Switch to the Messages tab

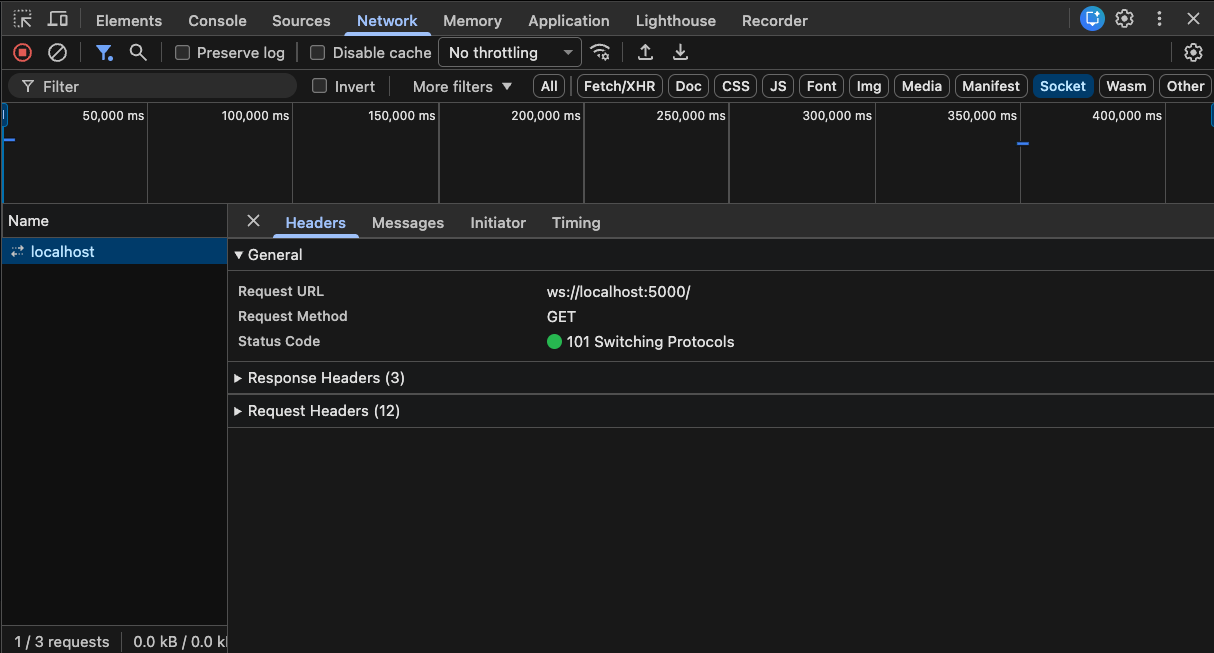407,223
